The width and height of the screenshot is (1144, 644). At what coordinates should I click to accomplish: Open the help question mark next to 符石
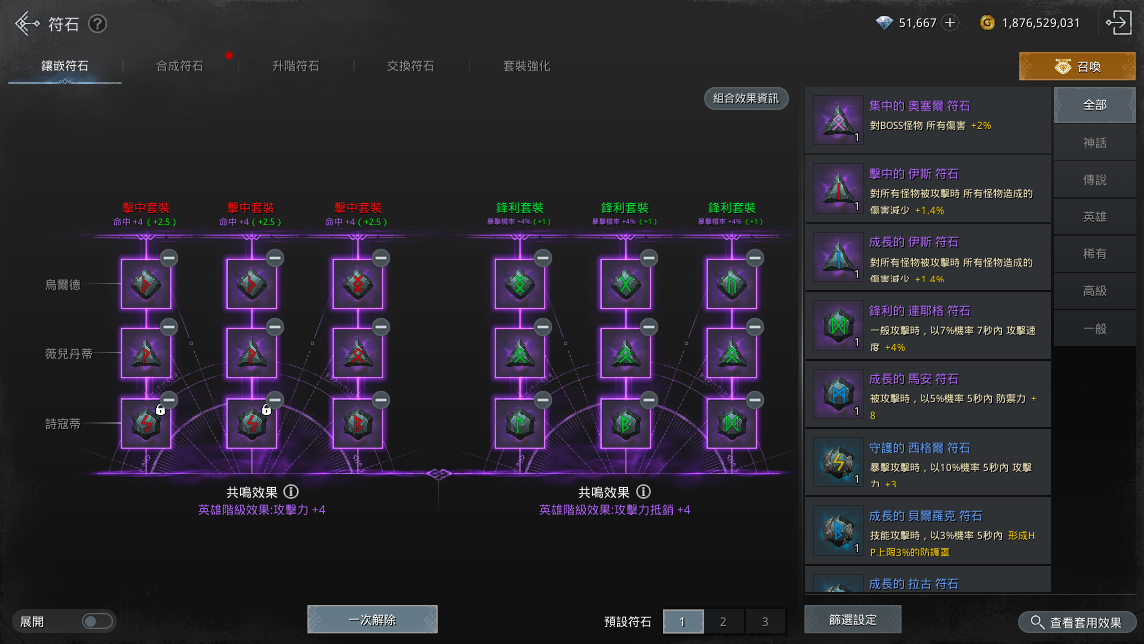pyautogui.click(x=97, y=24)
